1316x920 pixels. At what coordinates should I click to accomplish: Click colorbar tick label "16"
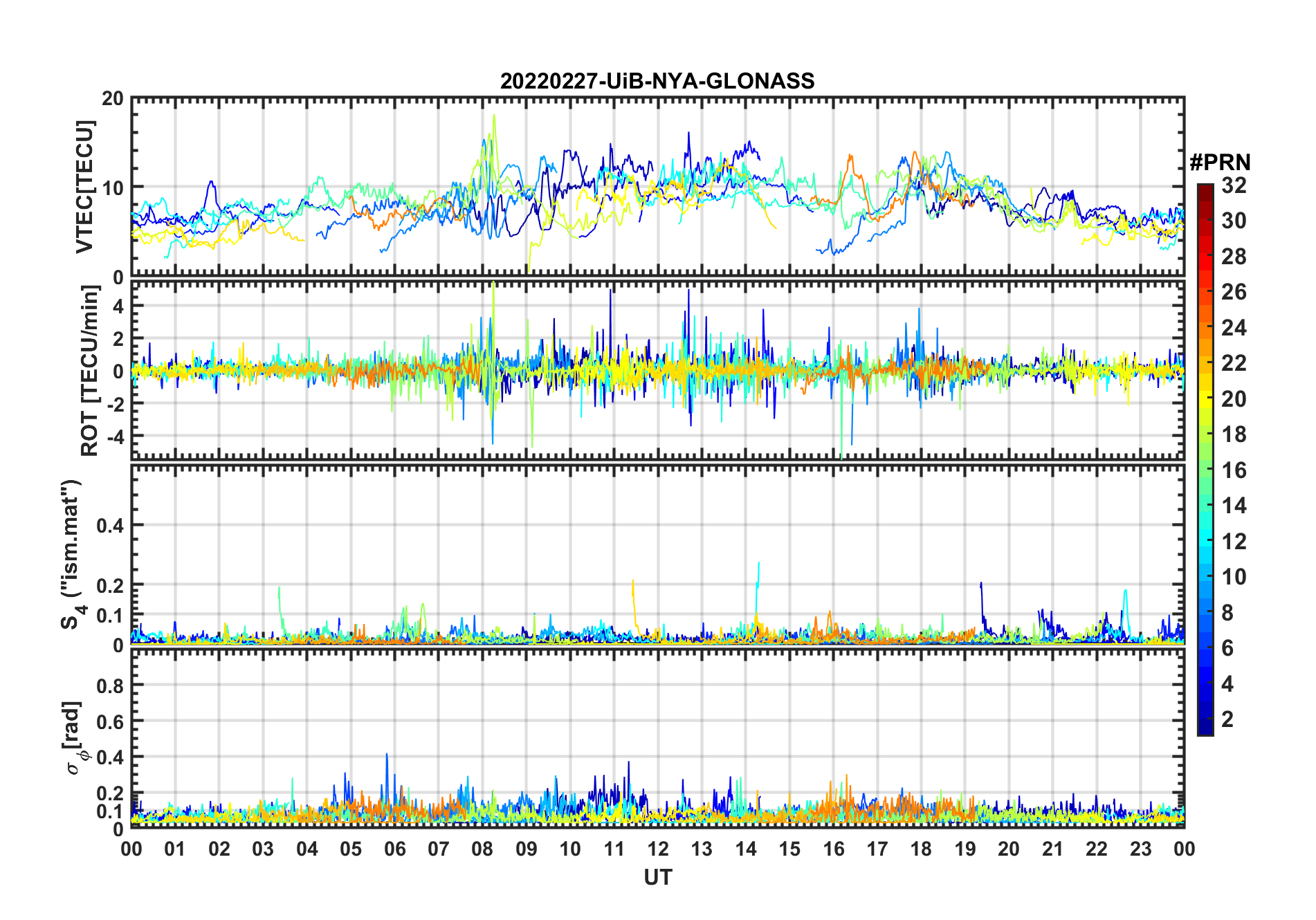click(x=1234, y=470)
